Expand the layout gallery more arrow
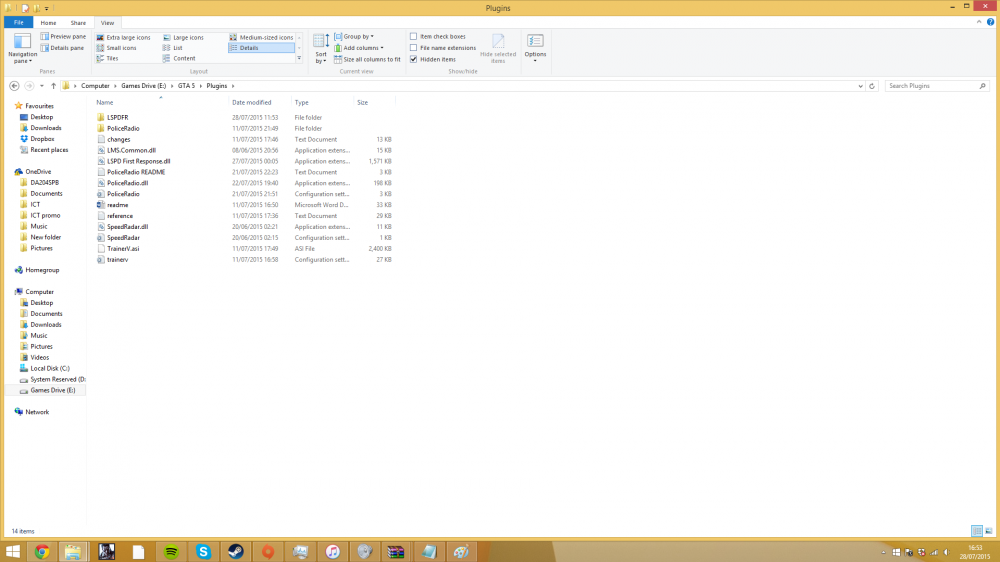Image resolution: width=1000 pixels, height=562 pixels. [x=299, y=58]
